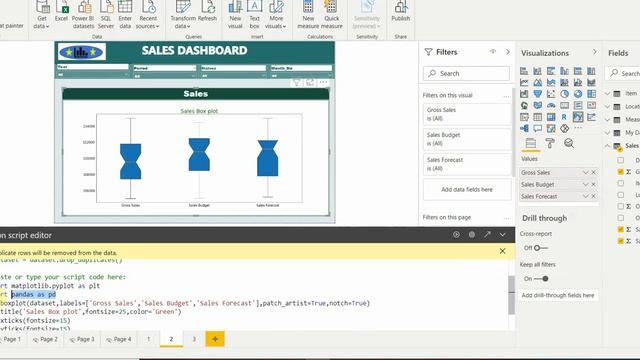Viewport: 640px width, 360px height.
Task: Switch to the Format paint roller tab
Action: 550,143
